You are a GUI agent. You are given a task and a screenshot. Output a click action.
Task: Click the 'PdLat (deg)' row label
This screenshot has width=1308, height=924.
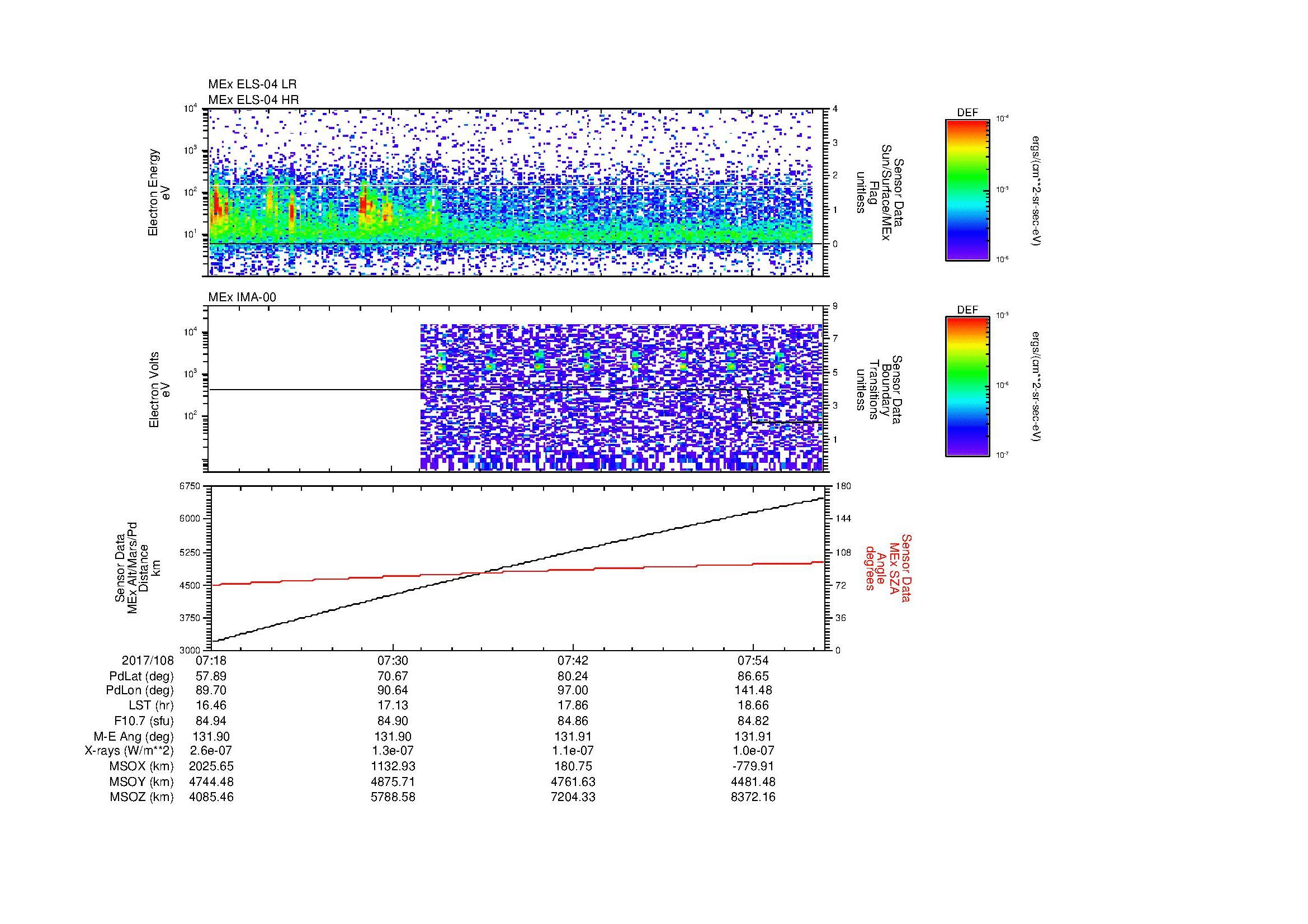[141, 676]
